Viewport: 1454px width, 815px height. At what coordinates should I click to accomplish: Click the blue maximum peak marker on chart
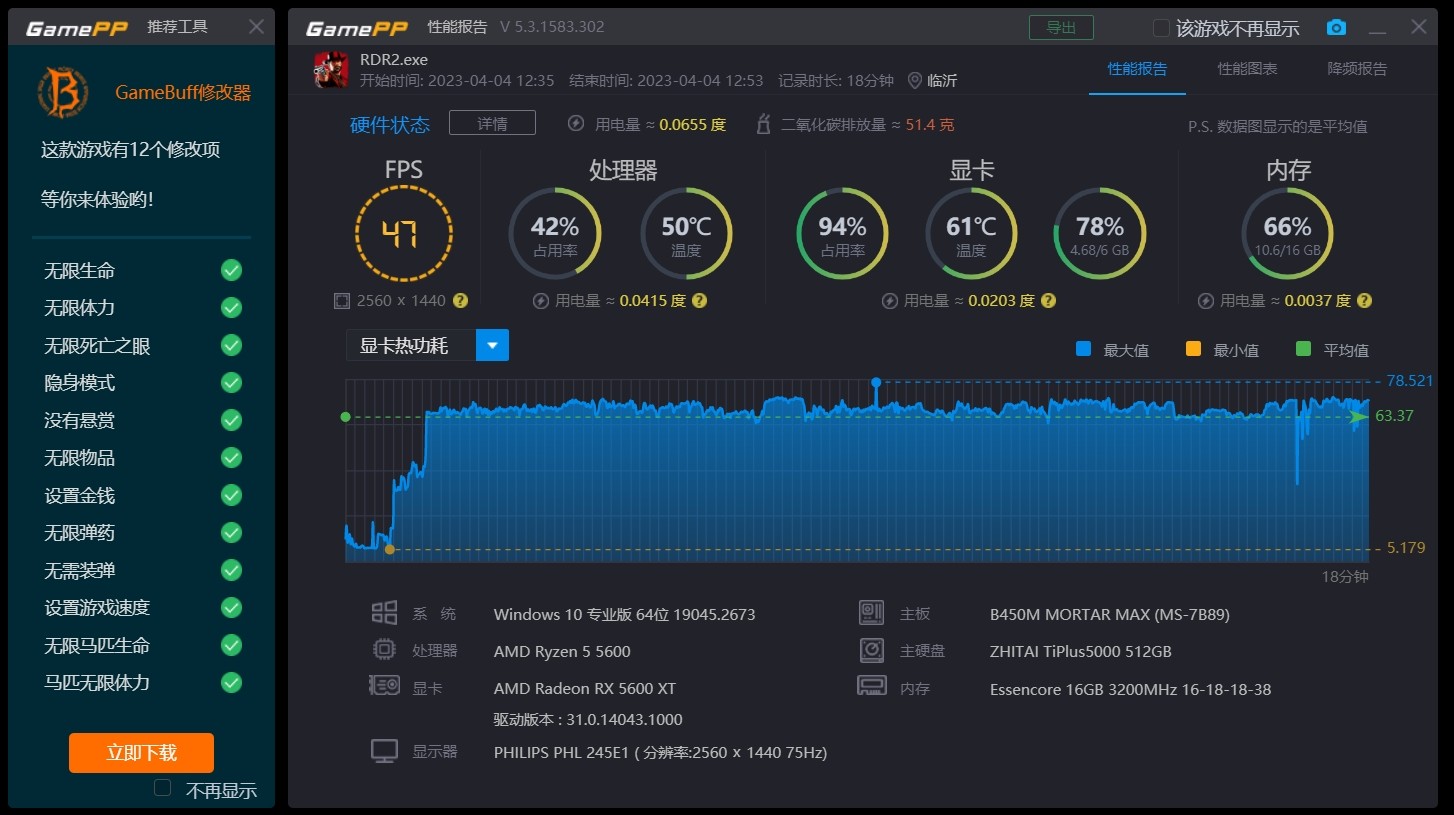[x=876, y=382]
